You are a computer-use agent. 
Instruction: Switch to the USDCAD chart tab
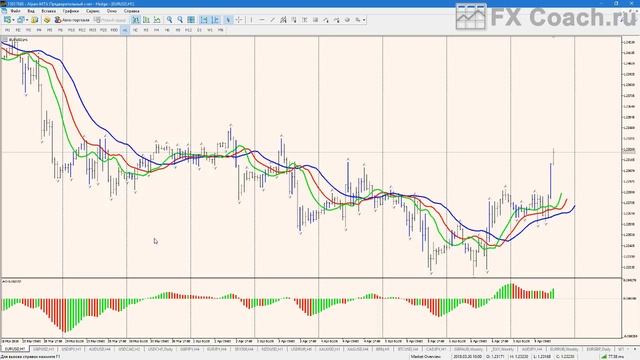coord(129,349)
